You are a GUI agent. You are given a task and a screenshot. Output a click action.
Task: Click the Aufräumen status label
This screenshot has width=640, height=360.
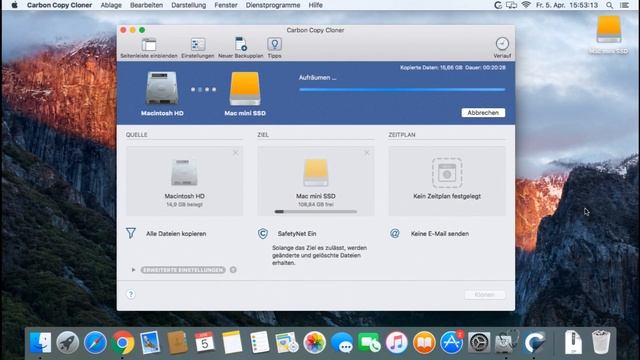point(318,78)
